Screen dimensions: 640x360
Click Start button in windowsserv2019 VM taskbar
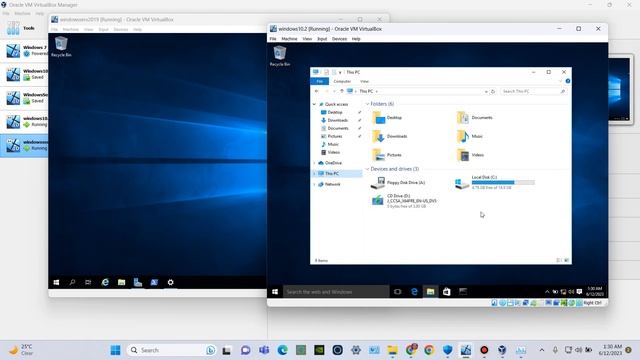coord(56,282)
